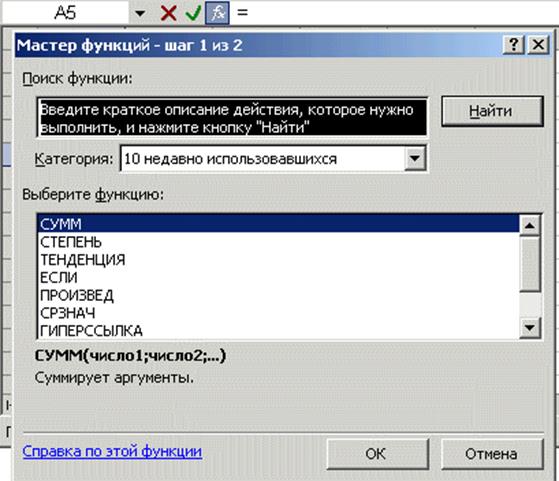This screenshot has height=481, width=559.
Task: Open Справка по этой функции link
Action: [112, 451]
